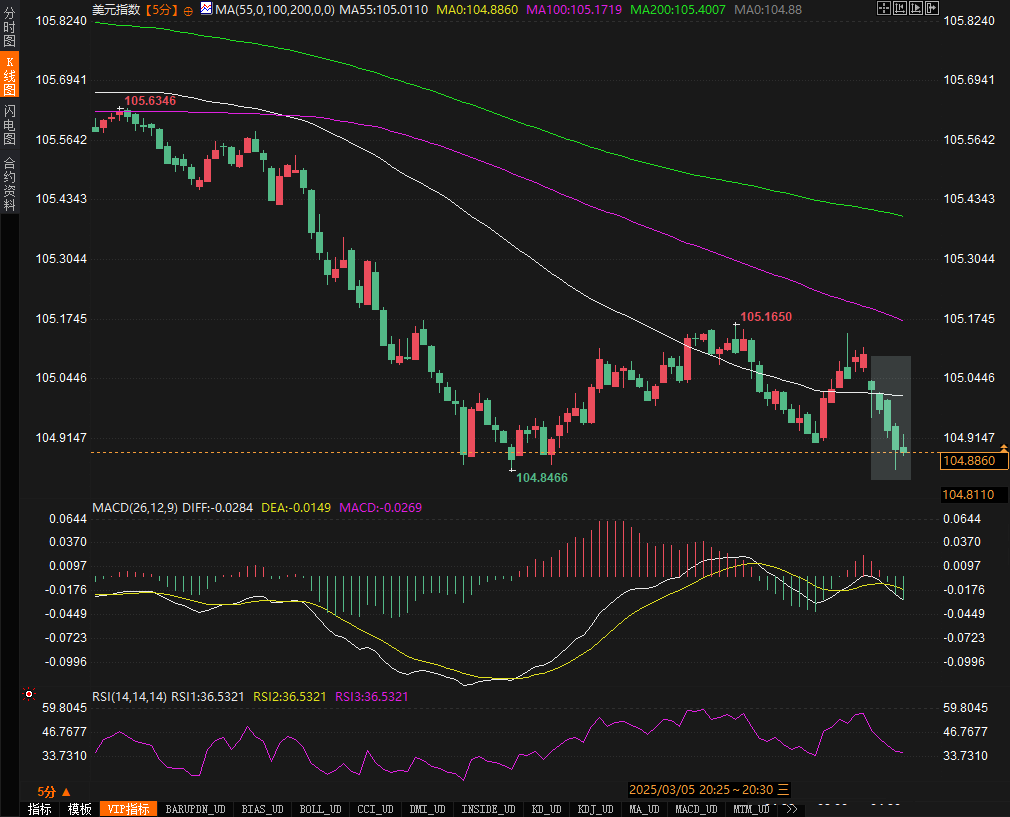Viewport: 1010px width, 817px height.
Task: Click the second top-right chart toolbar icon
Action: point(899,8)
